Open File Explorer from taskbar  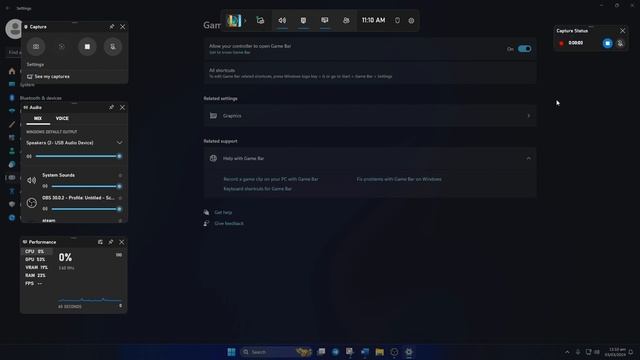380,352
